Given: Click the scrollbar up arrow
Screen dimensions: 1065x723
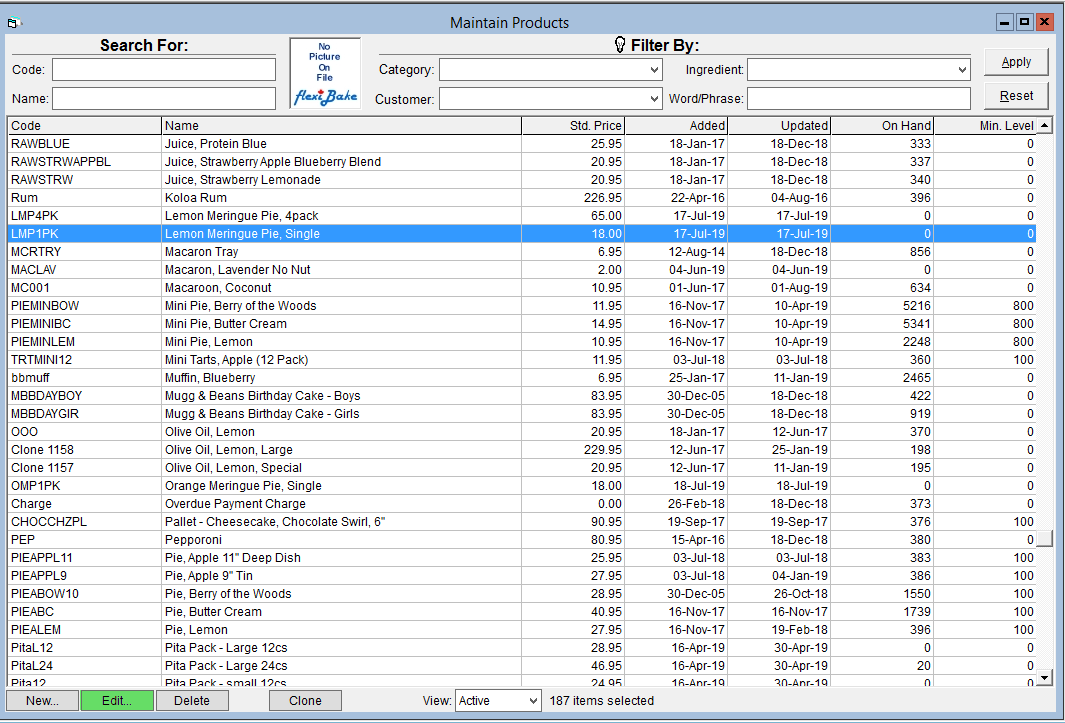Looking at the screenshot, I should pyautogui.click(x=1045, y=126).
